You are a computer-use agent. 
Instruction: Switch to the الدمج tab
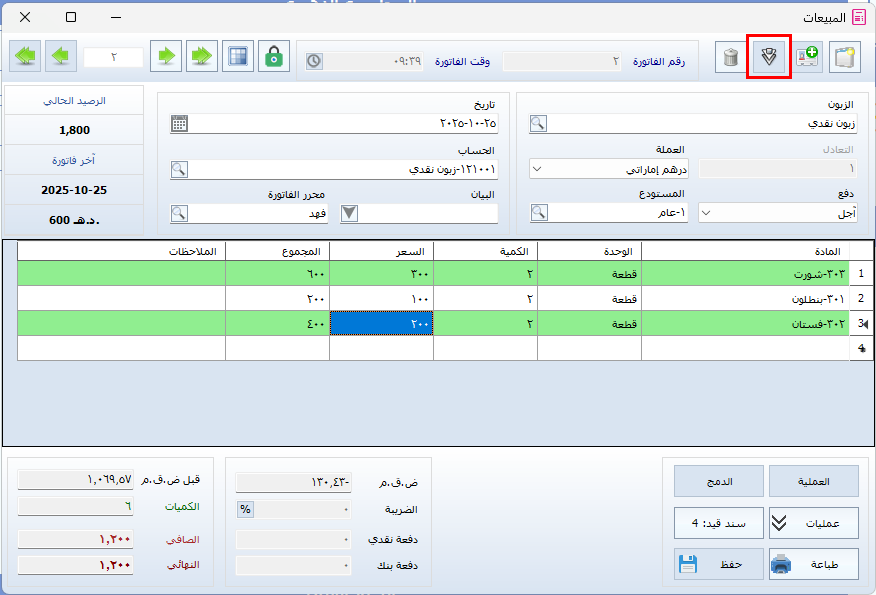(719, 481)
